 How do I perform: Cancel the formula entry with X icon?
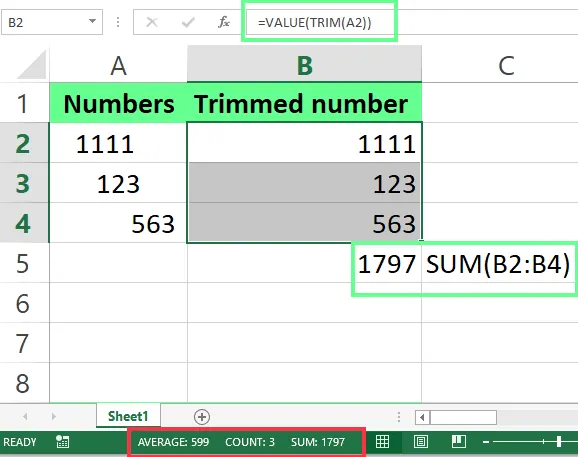point(152,22)
